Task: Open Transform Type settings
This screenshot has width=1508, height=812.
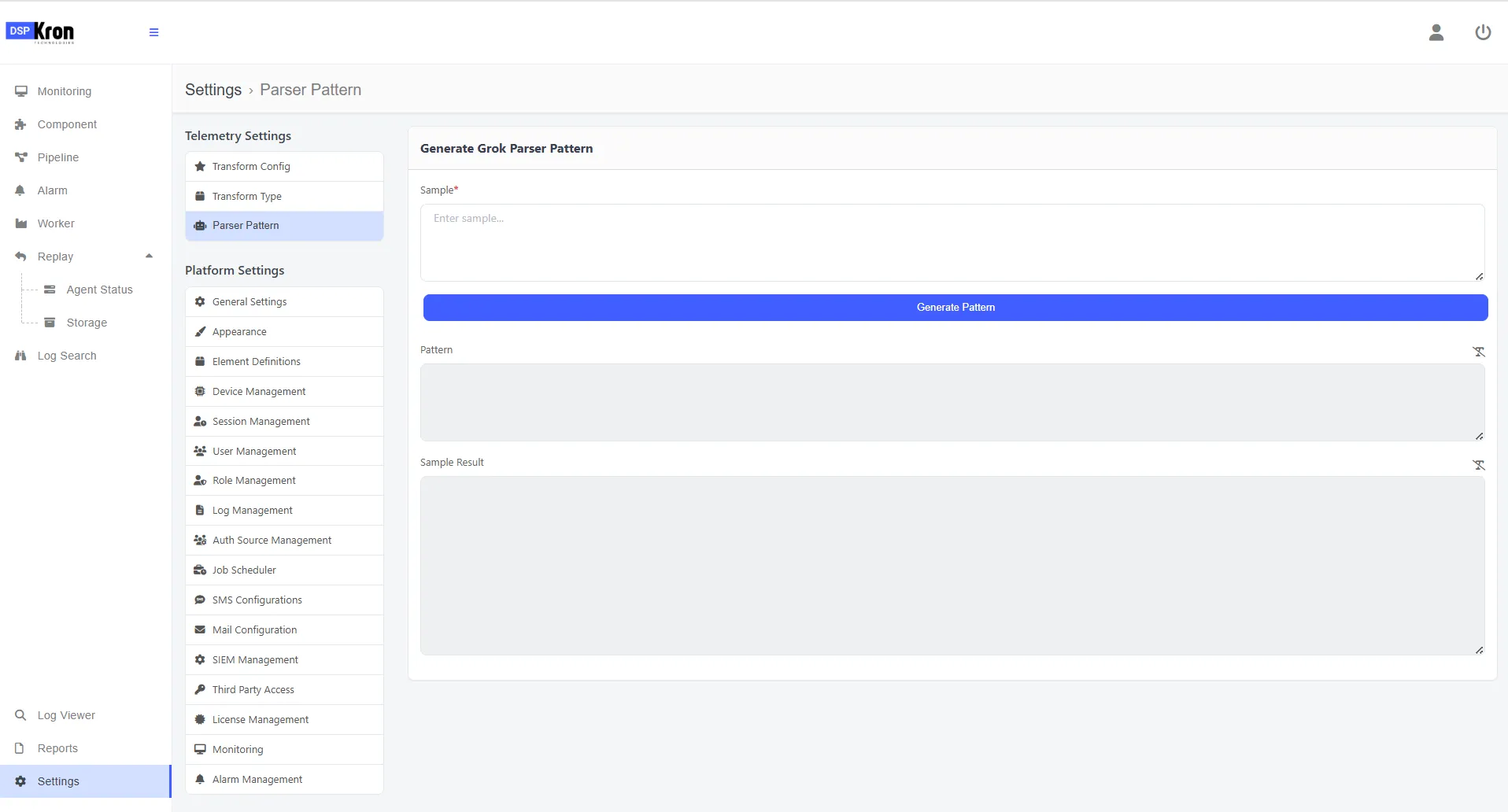Action: pyautogui.click(x=284, y=197)
